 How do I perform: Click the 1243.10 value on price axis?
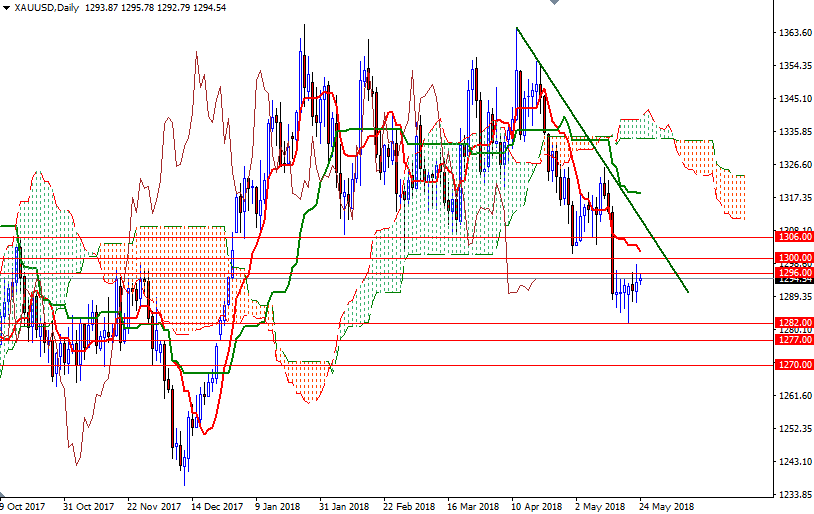[794, 462]
